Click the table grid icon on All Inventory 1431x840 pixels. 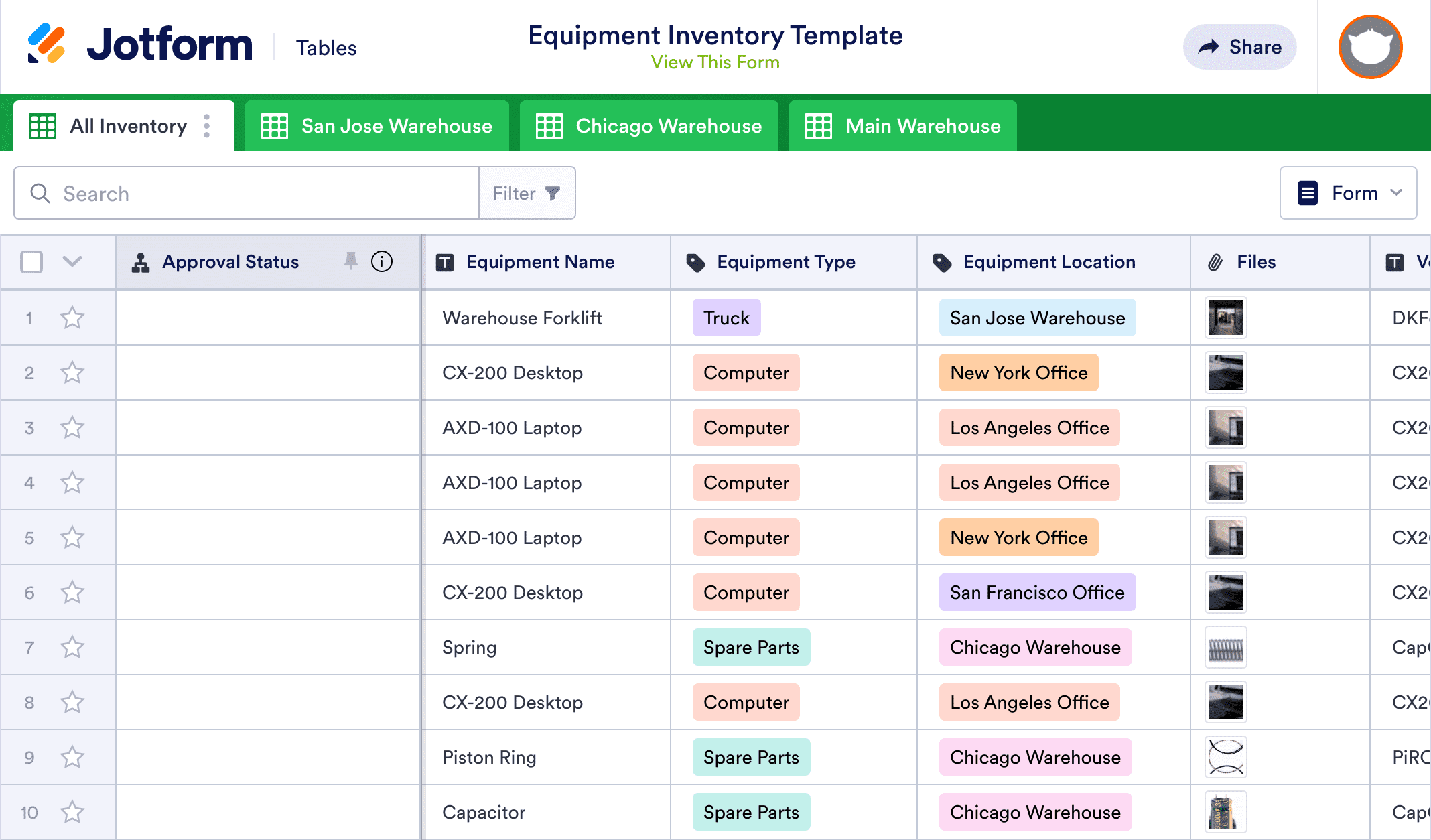[42, 125]
